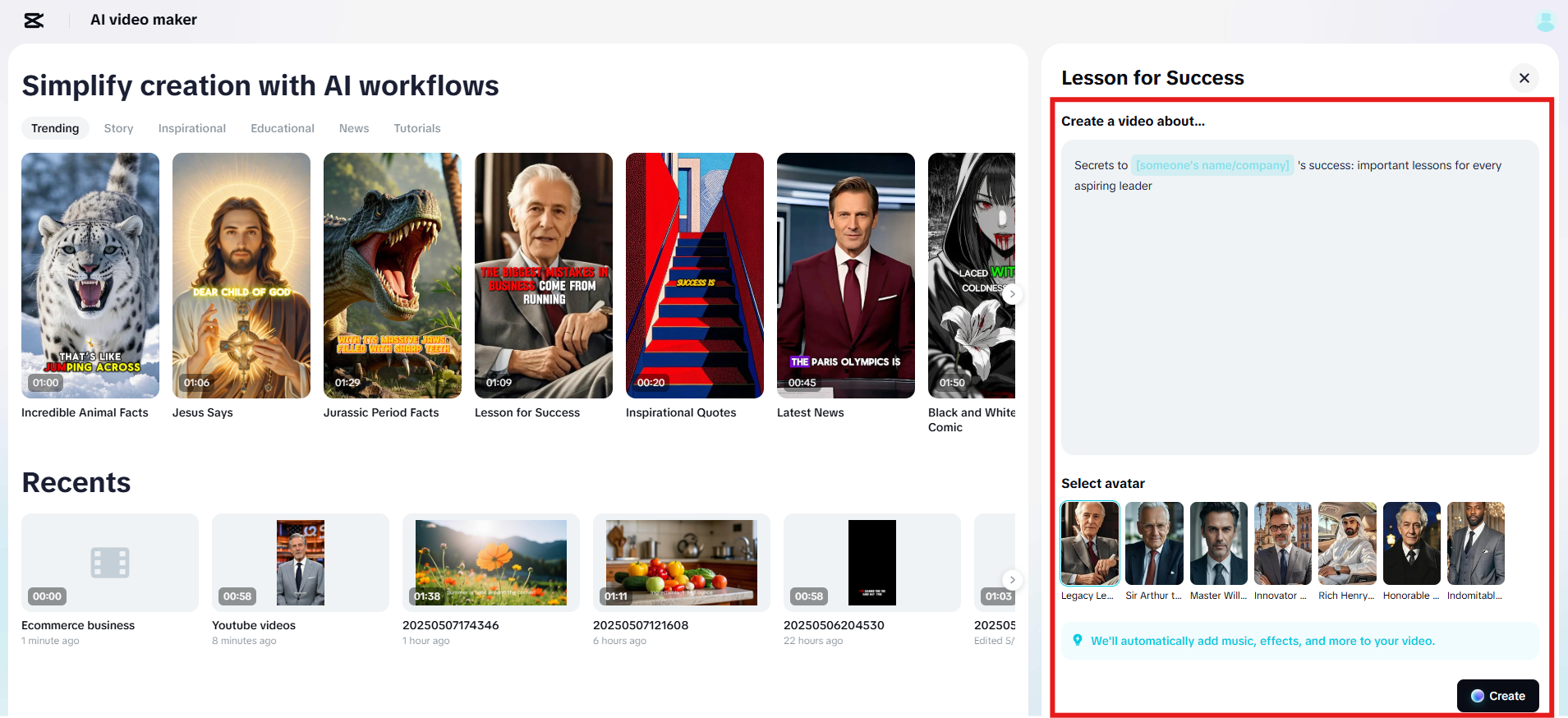This screenshot has height=718, width=1568.
Task: Click the someone's name/company placeholder
Action: (x=1212, y=165)
